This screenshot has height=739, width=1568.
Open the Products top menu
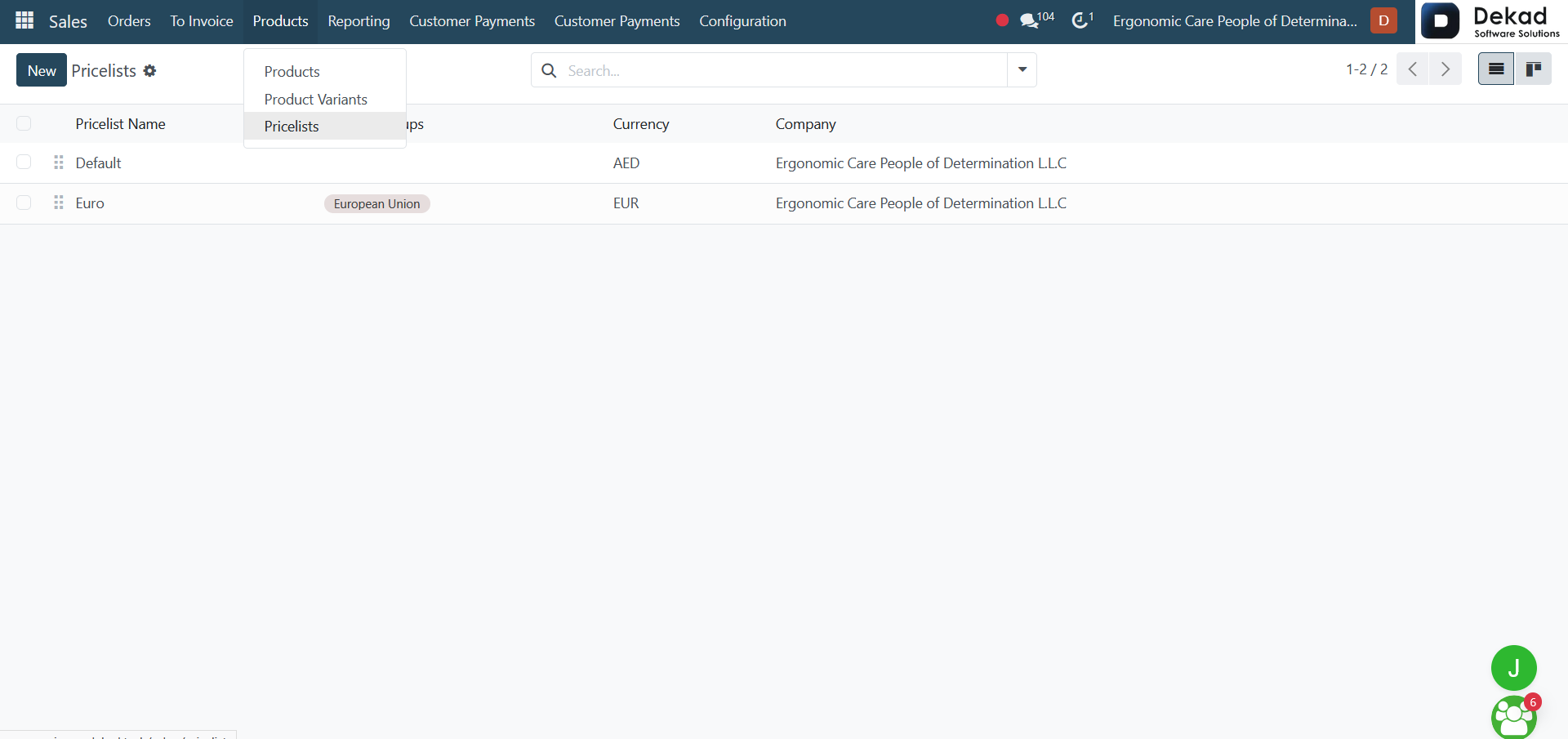[280, 21]
